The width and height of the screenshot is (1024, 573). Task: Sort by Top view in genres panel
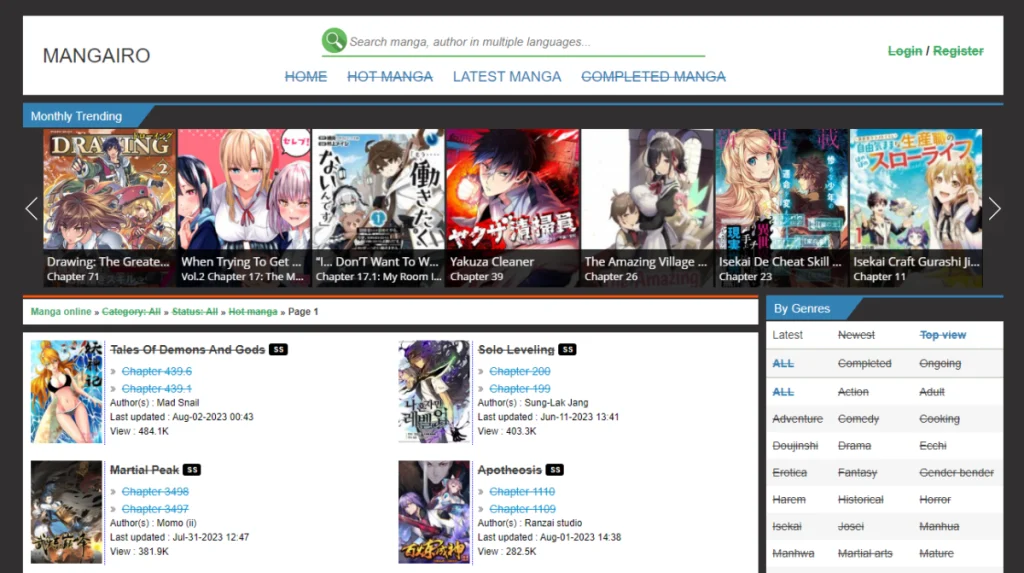pos(943,335)
